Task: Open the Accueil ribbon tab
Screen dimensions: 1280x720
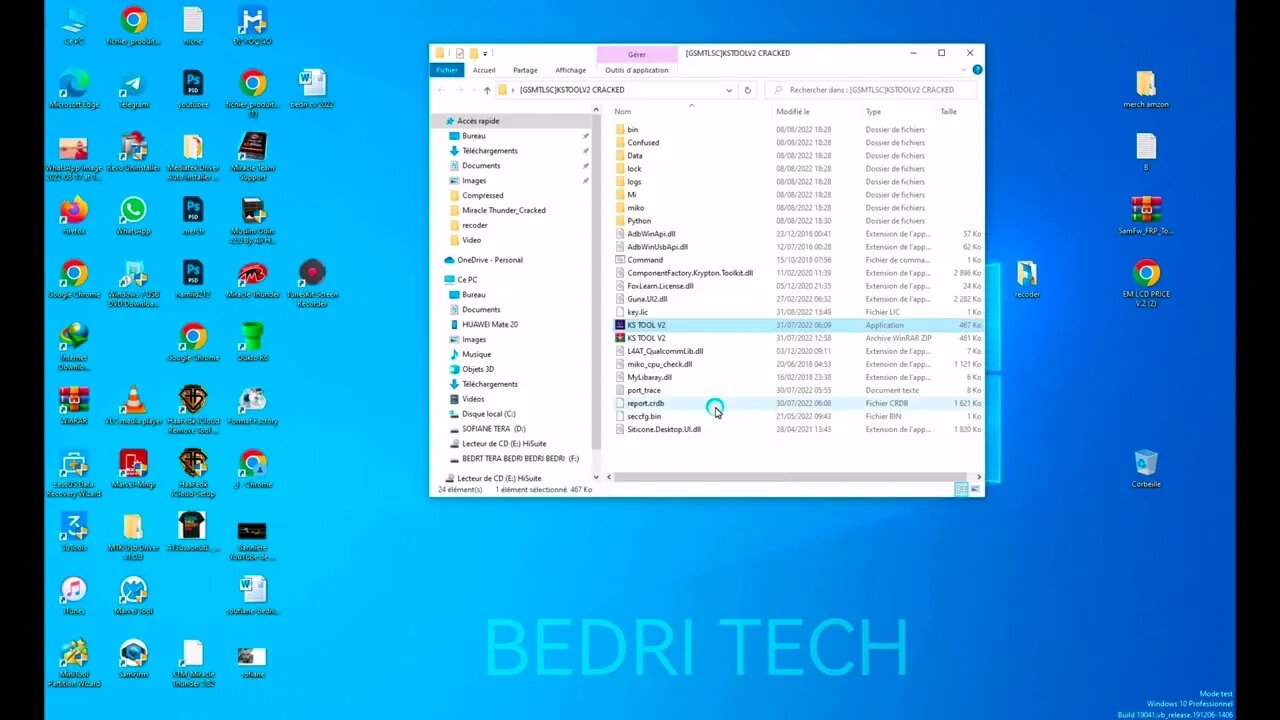Action: [x=484, y=70]
